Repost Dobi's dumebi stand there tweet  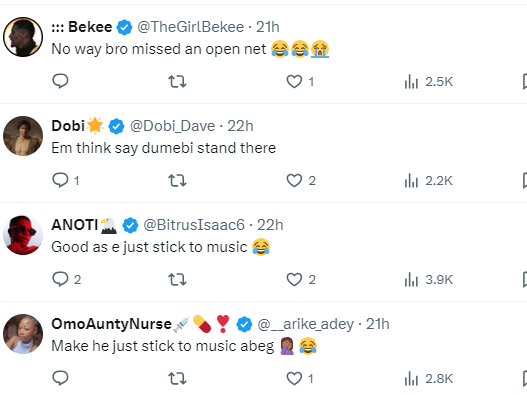click(x=177, y=181)
